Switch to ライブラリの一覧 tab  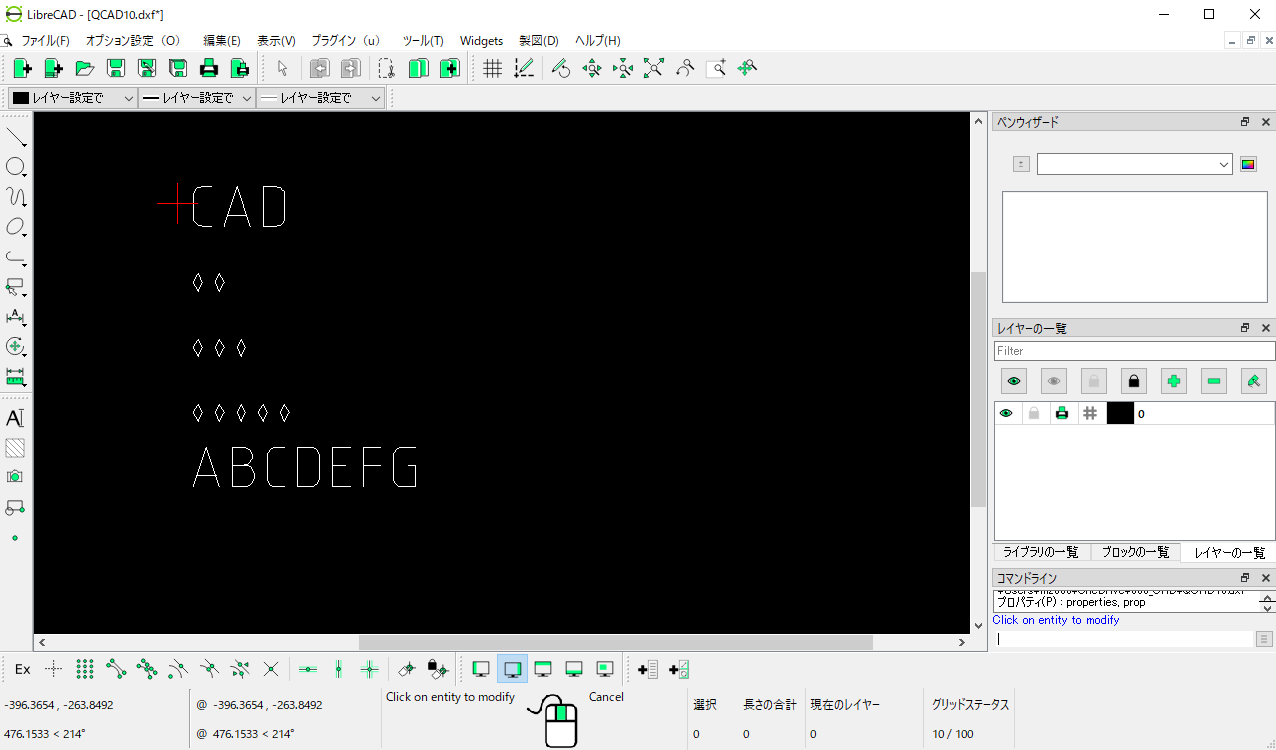(1040, 552)
